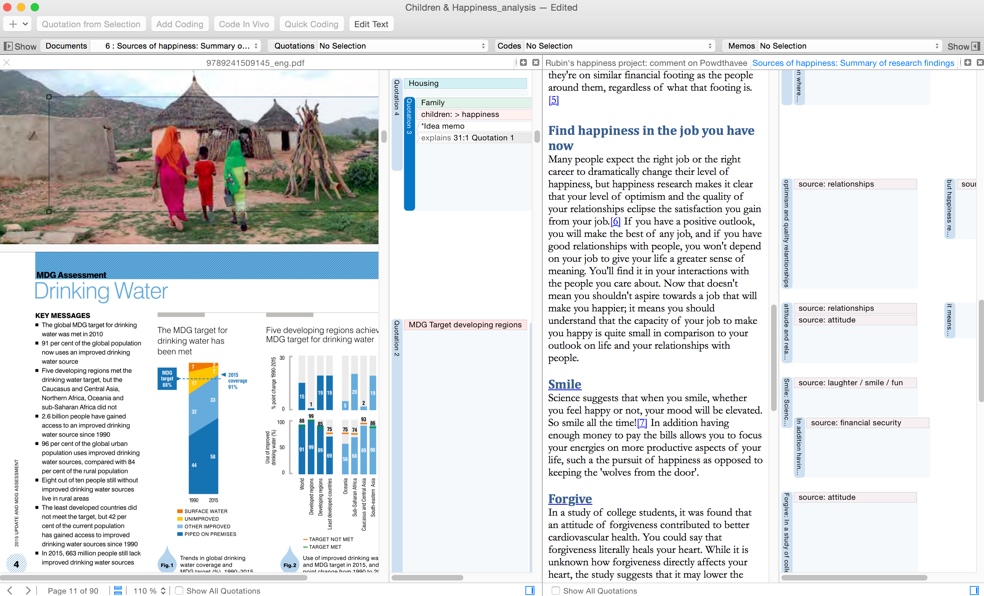Close the 9789241509145_eng.pdf document pane

tap(7, 63)
